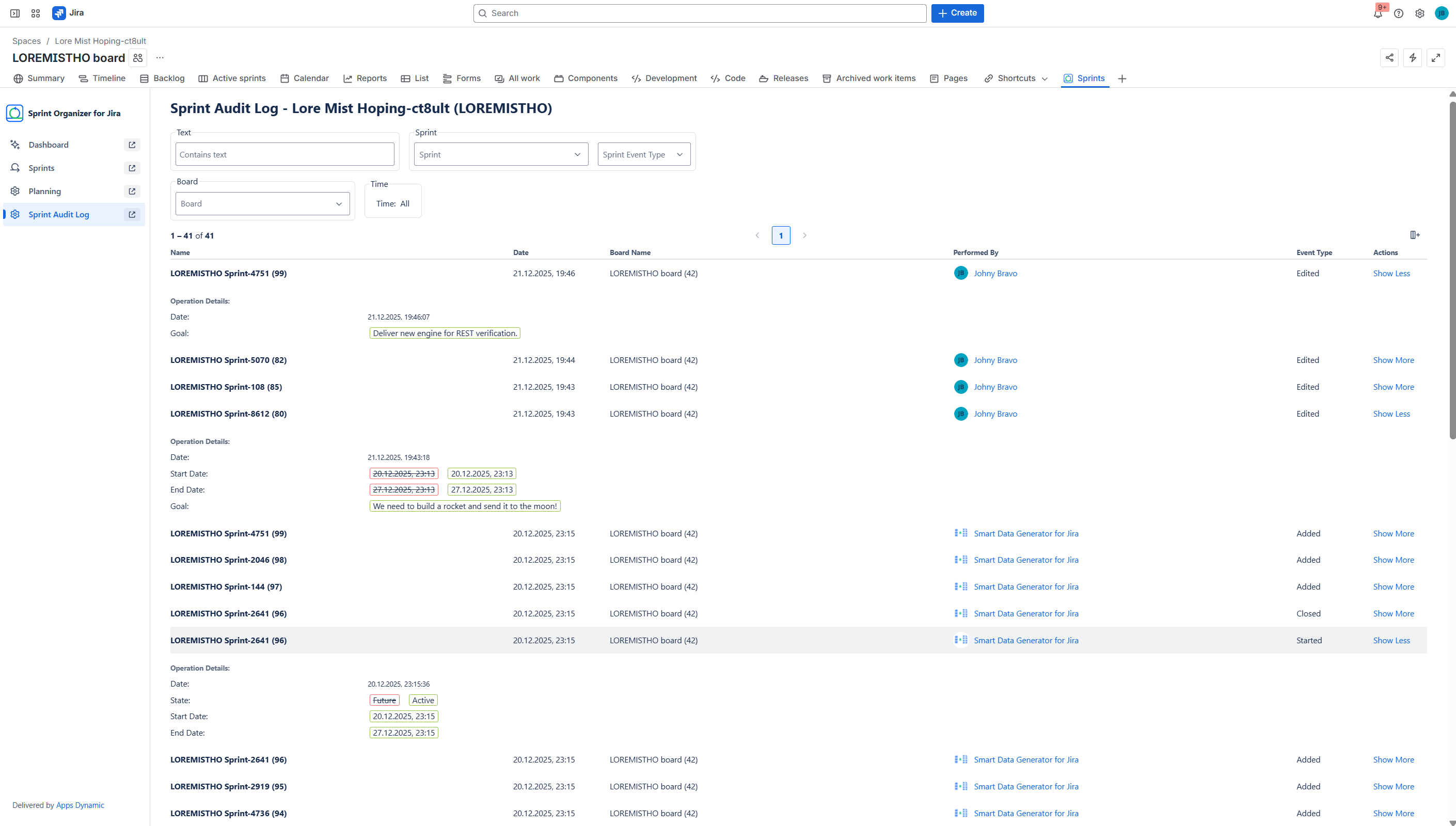Click the help question mark icon
The image size is (1456, 826).
pyautogui.click(x=1399, y=13)
